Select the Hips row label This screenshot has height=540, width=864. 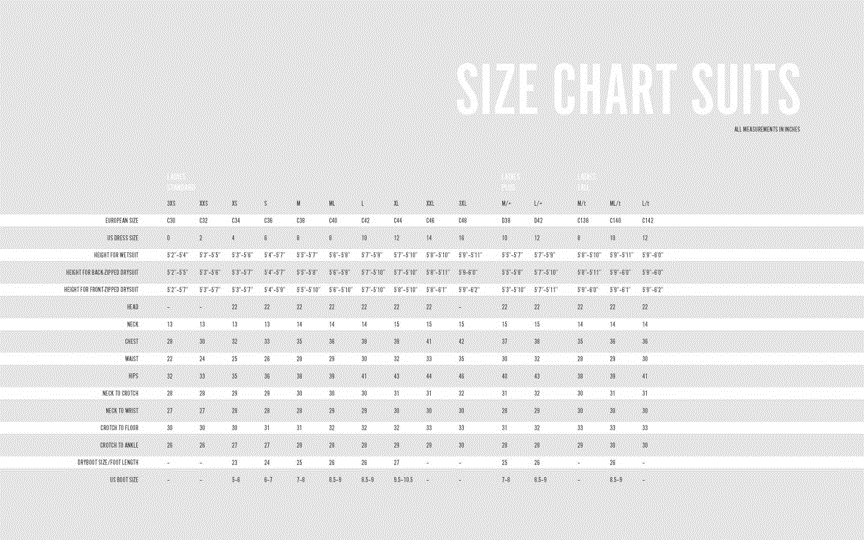pyautogui.click(x=133, y=376)
